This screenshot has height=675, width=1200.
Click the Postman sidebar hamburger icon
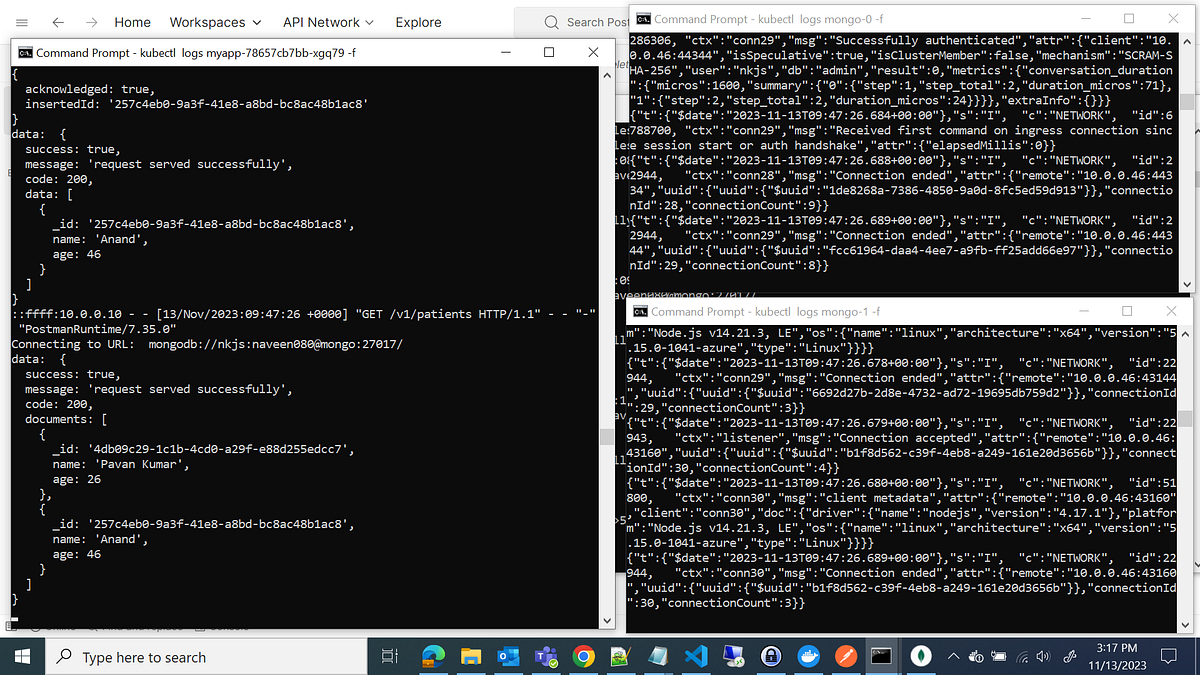[22, 21]
